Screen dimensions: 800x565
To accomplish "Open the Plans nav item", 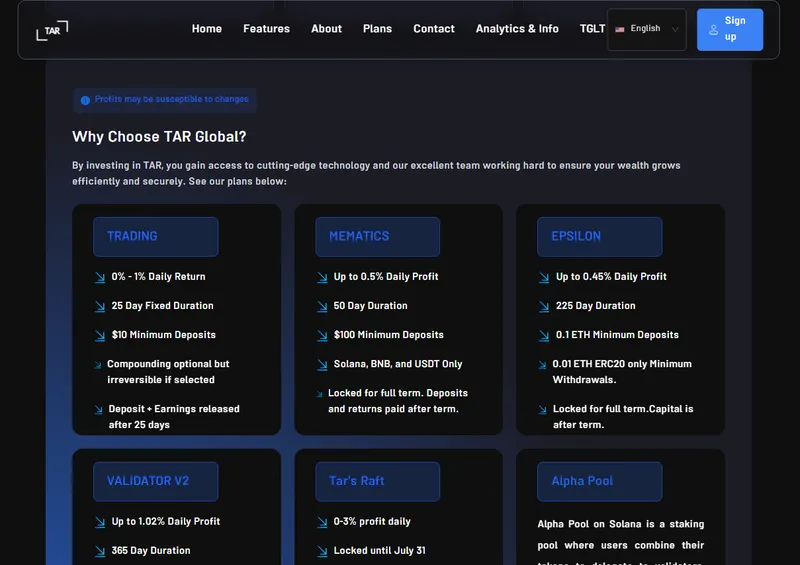I will pos(378,29).
